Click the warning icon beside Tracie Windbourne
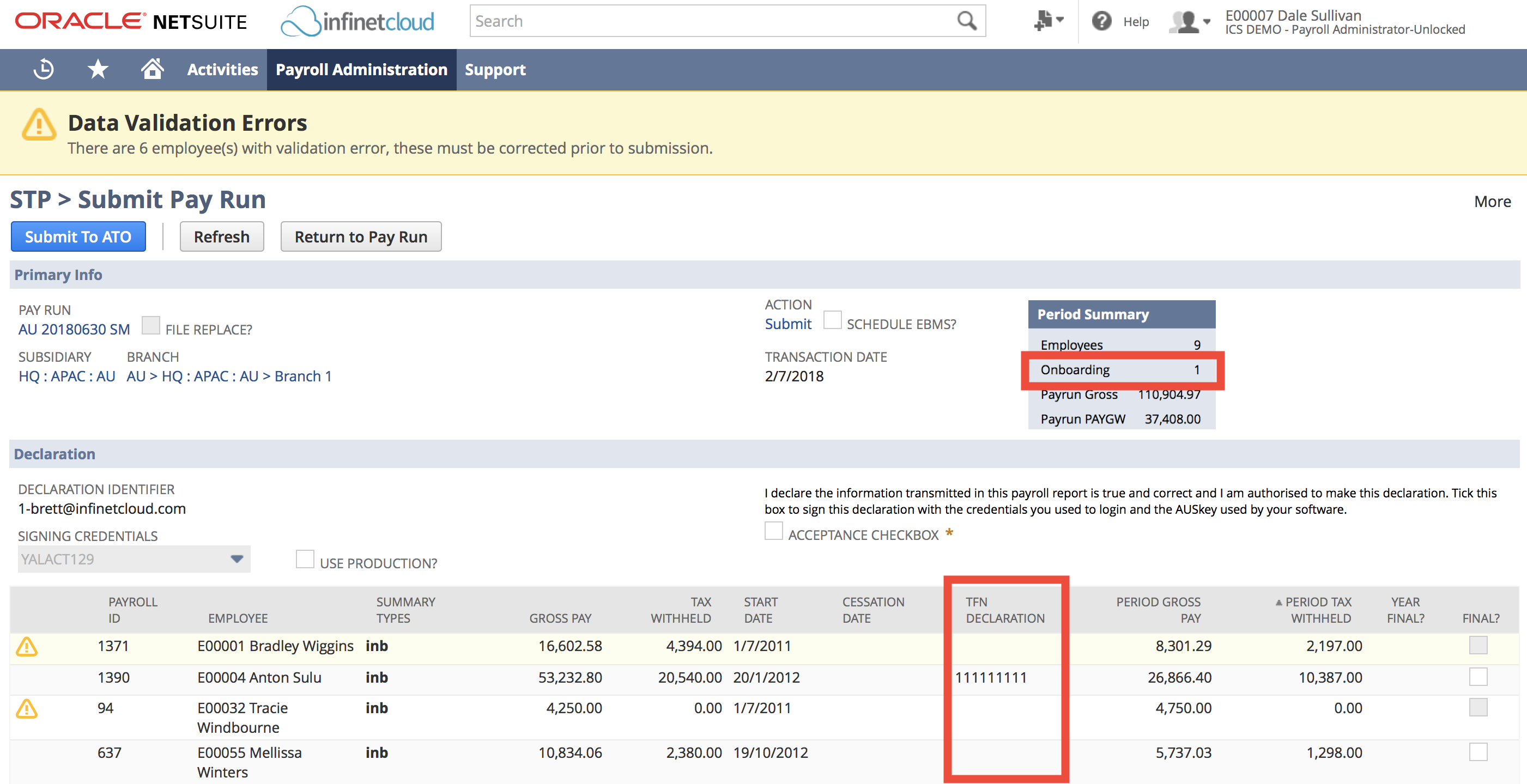The height and width of the screenshot is (784, 1527). pos(28,708)
